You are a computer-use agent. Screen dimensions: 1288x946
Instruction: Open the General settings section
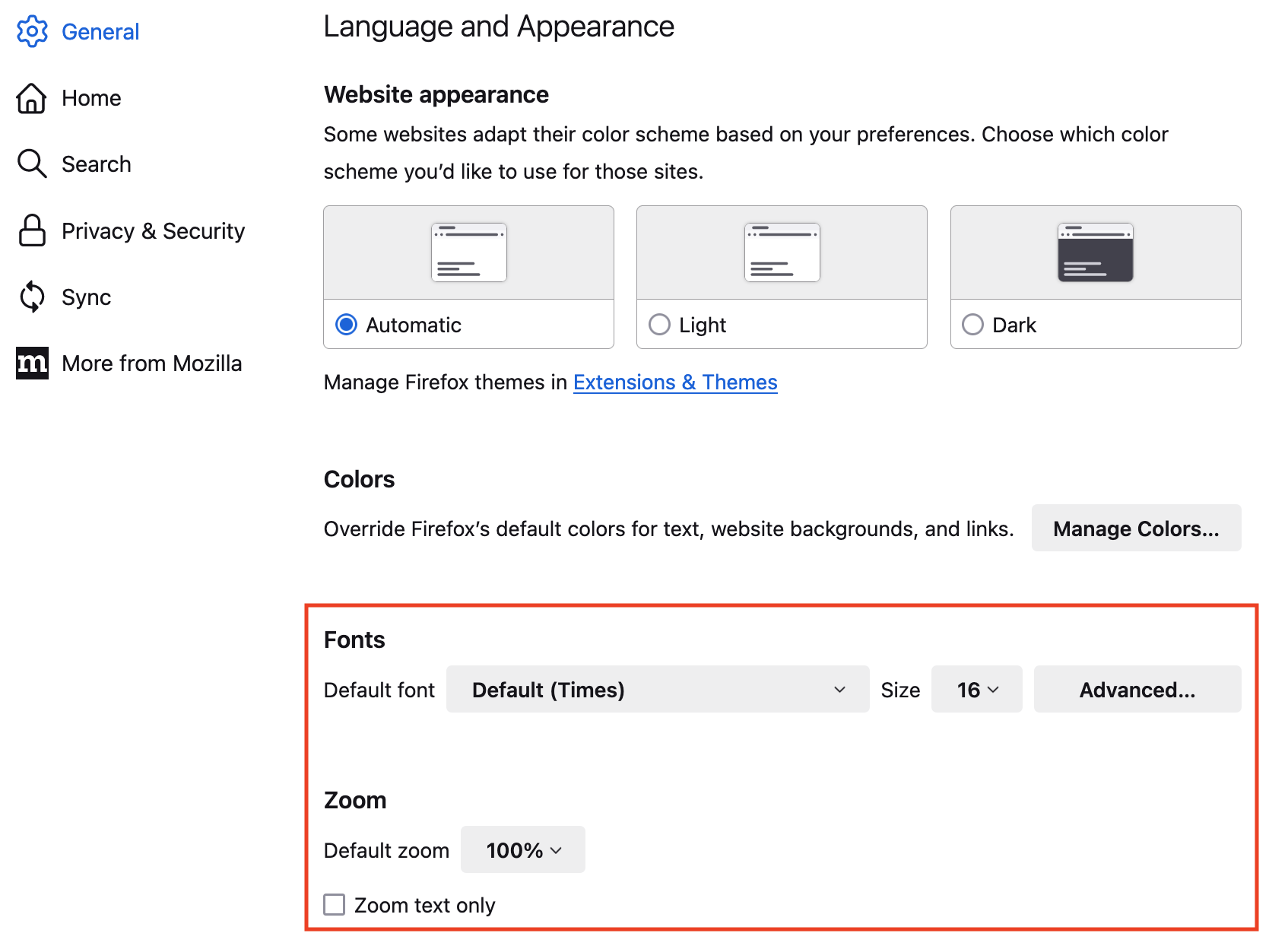click(x=100, y=32)
